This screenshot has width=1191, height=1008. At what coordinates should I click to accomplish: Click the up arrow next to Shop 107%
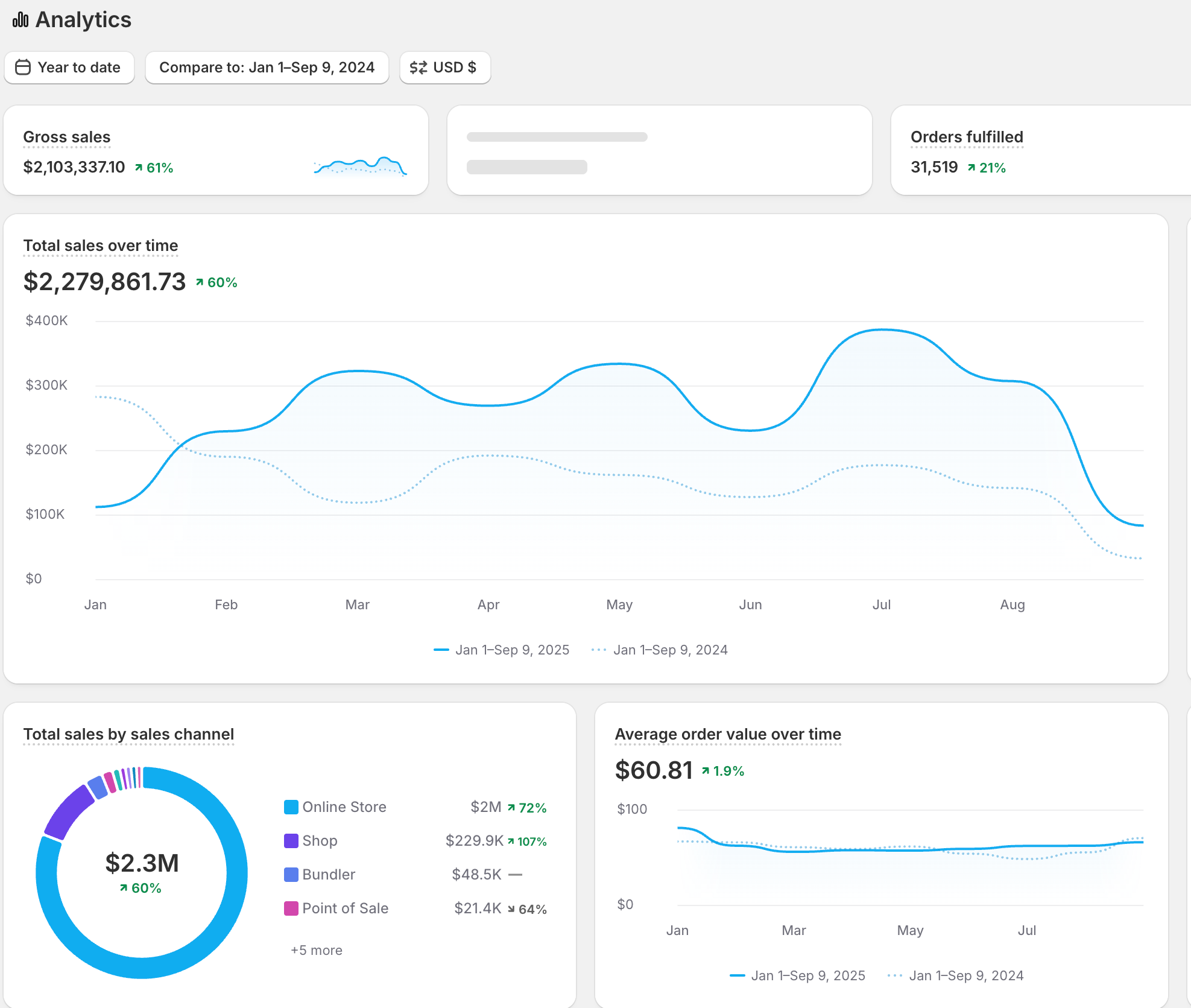pyautogui.click(x=511, y=842)
